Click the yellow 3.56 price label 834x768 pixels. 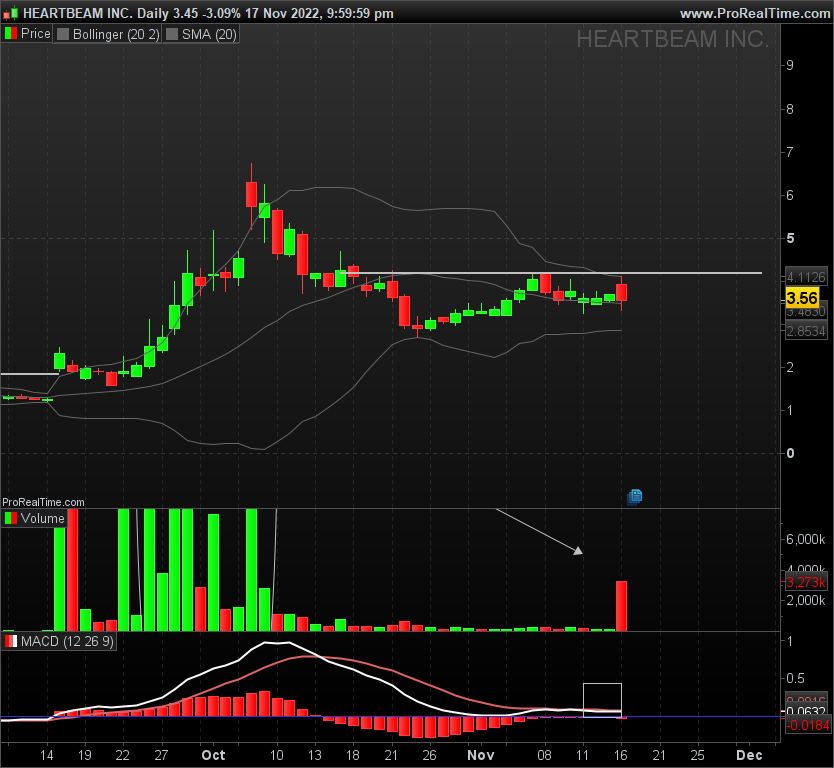(802, 298)
